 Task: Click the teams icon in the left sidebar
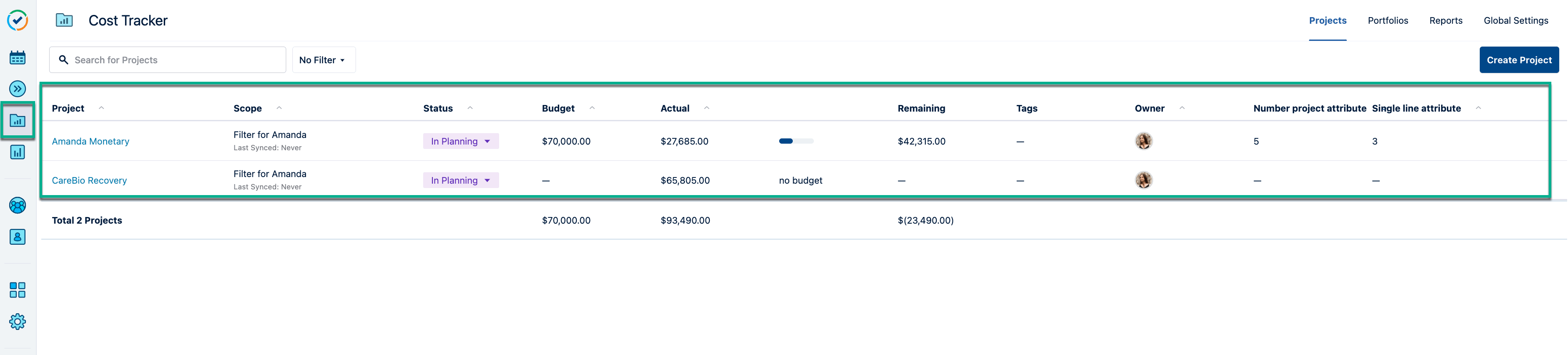18,205
